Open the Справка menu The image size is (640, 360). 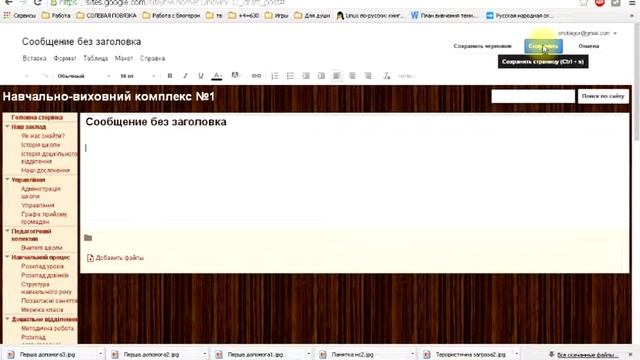152,58
